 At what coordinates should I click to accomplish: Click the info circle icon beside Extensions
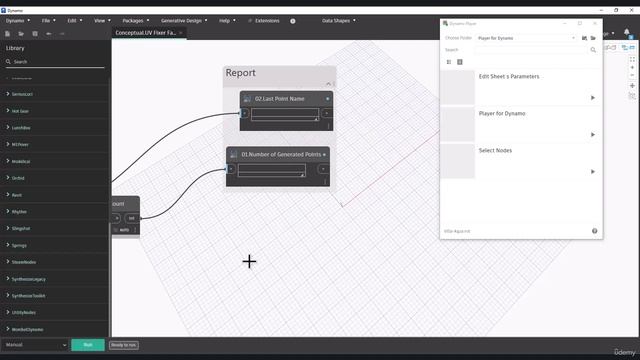click(x=293, y=21)
